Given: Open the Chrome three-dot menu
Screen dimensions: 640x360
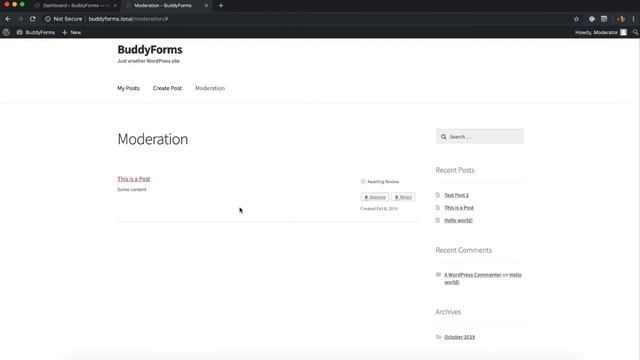Looking at the screenshot, I should (633, 19).
